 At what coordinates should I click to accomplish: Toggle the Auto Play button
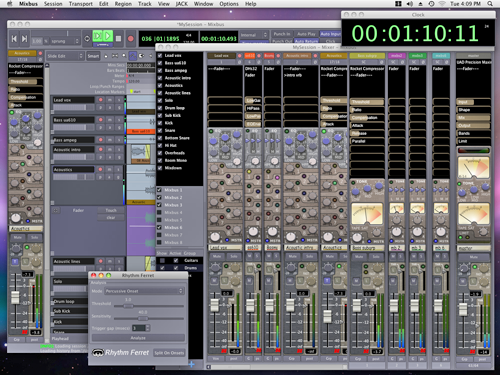[x=306, y=34]
